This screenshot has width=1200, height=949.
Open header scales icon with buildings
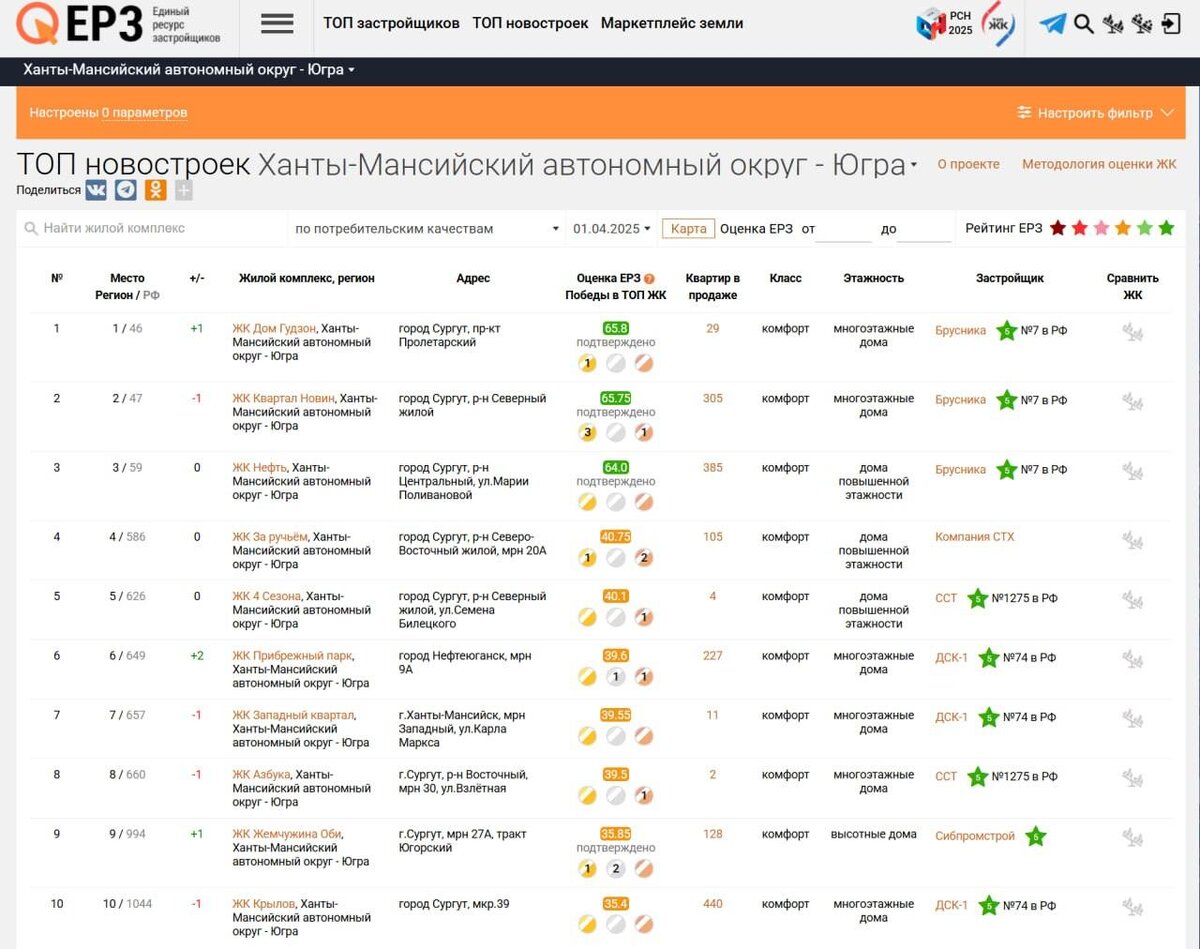tap(1113, 23)
